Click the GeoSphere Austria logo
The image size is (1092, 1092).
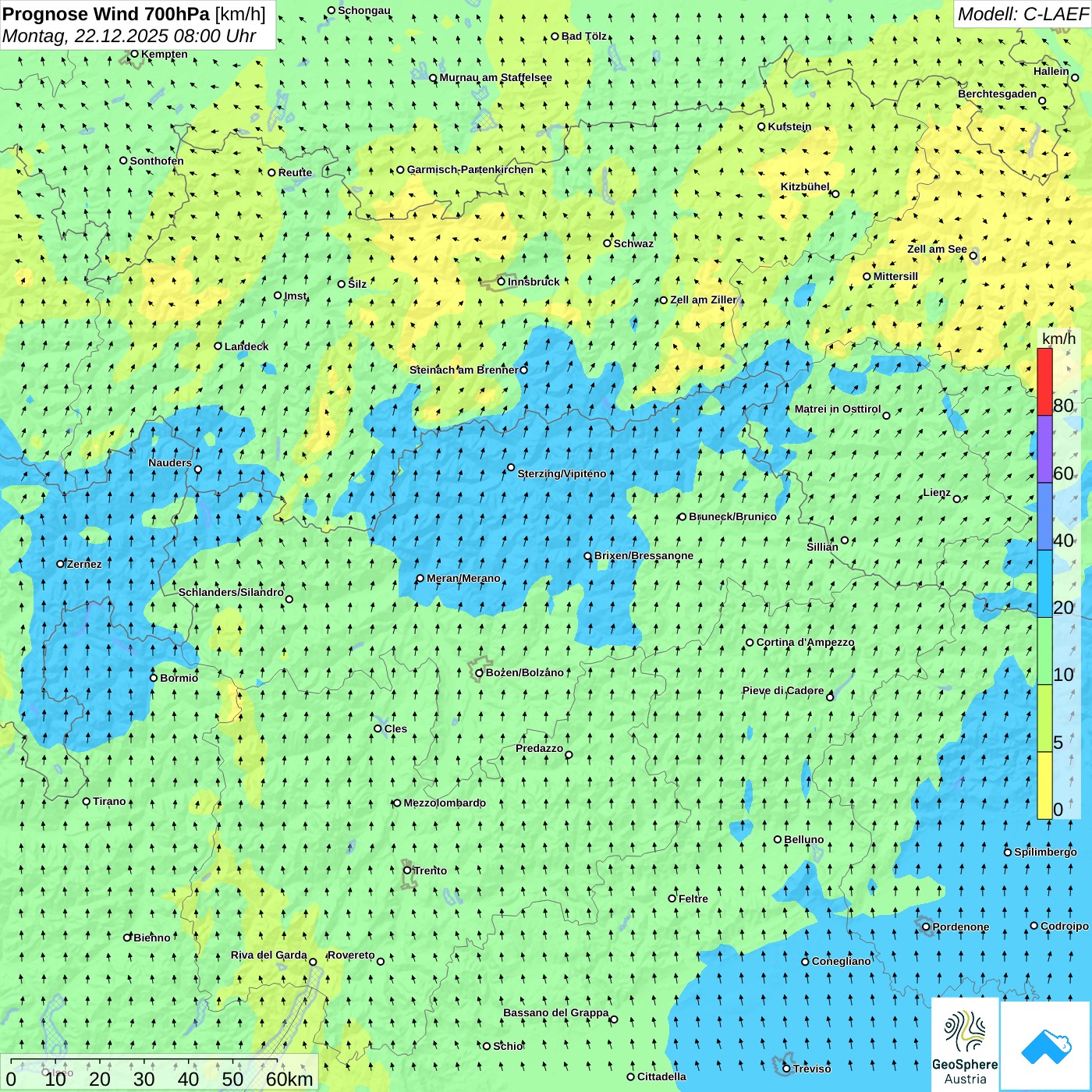(965, 1044)
